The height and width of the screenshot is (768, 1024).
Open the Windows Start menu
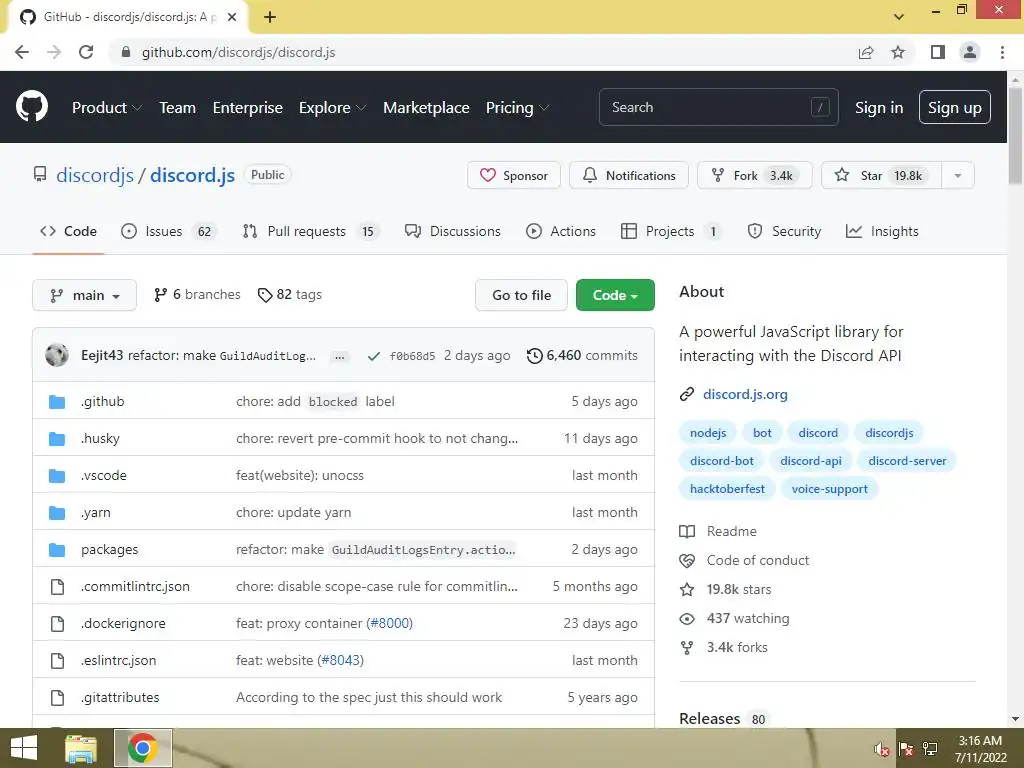24,748
